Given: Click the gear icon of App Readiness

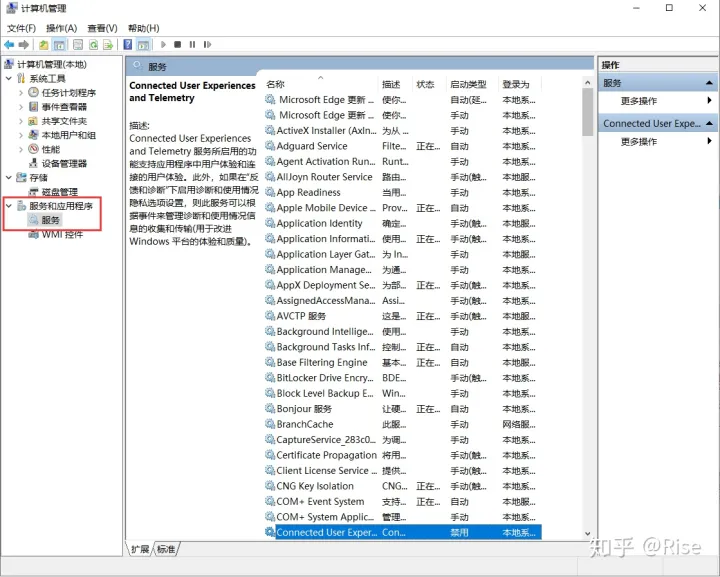Looking at the screenshot, I should (270, 193).
